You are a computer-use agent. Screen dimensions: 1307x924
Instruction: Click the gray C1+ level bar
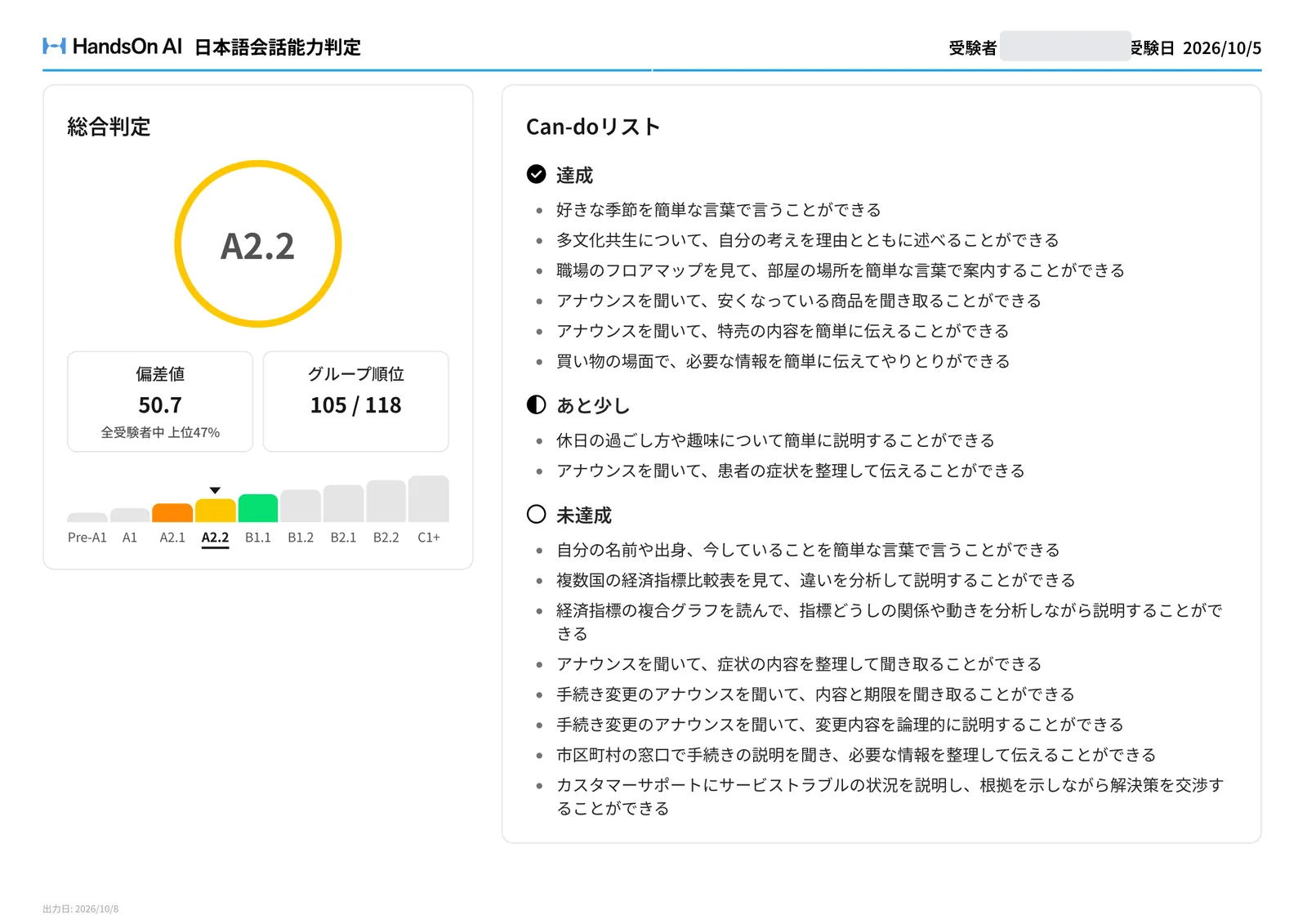(429, 499)
